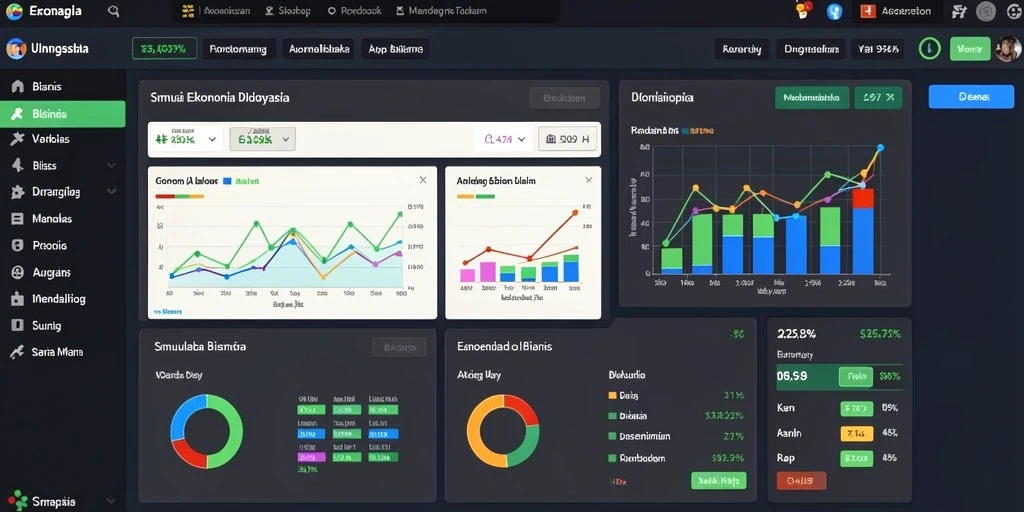The width and height of the screenshot is (1024, 512).
Task: Close the Anlaieg bar chart card
Action: tap(588, 180)
